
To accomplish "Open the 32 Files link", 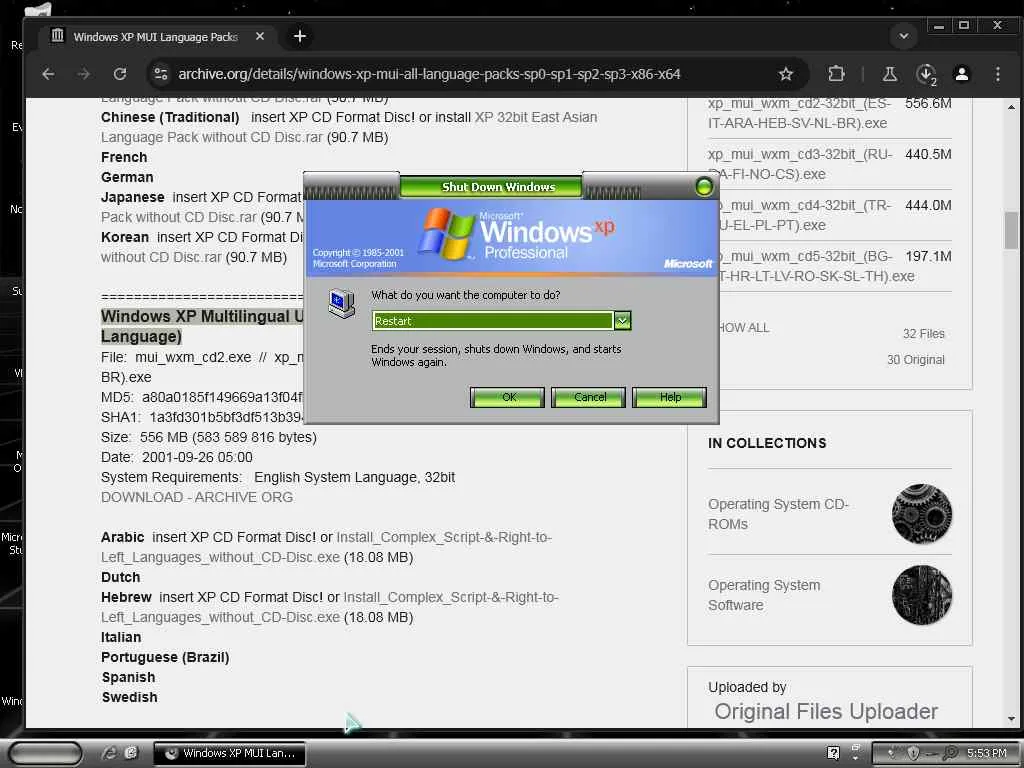I will pyautogui.click(x=923, y=334).
